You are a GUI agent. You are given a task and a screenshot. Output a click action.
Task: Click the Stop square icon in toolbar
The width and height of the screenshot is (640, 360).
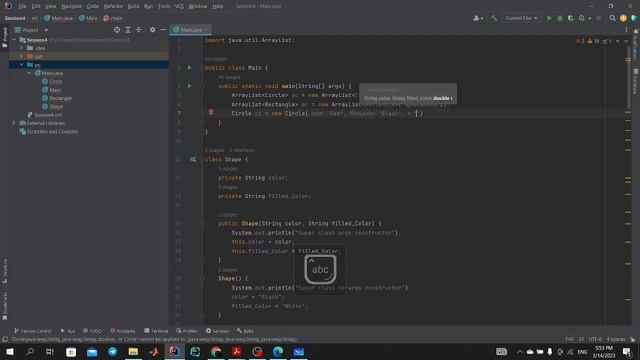(x=598, y=18)
